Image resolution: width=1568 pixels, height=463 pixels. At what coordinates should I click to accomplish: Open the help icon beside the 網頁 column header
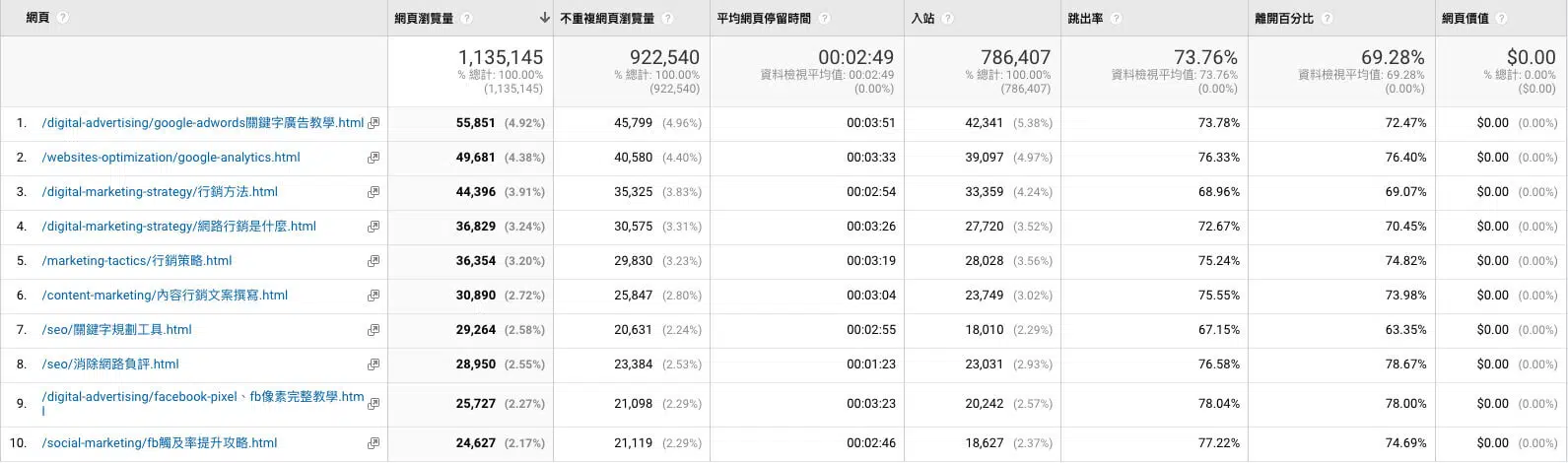(x=63, y=18)
